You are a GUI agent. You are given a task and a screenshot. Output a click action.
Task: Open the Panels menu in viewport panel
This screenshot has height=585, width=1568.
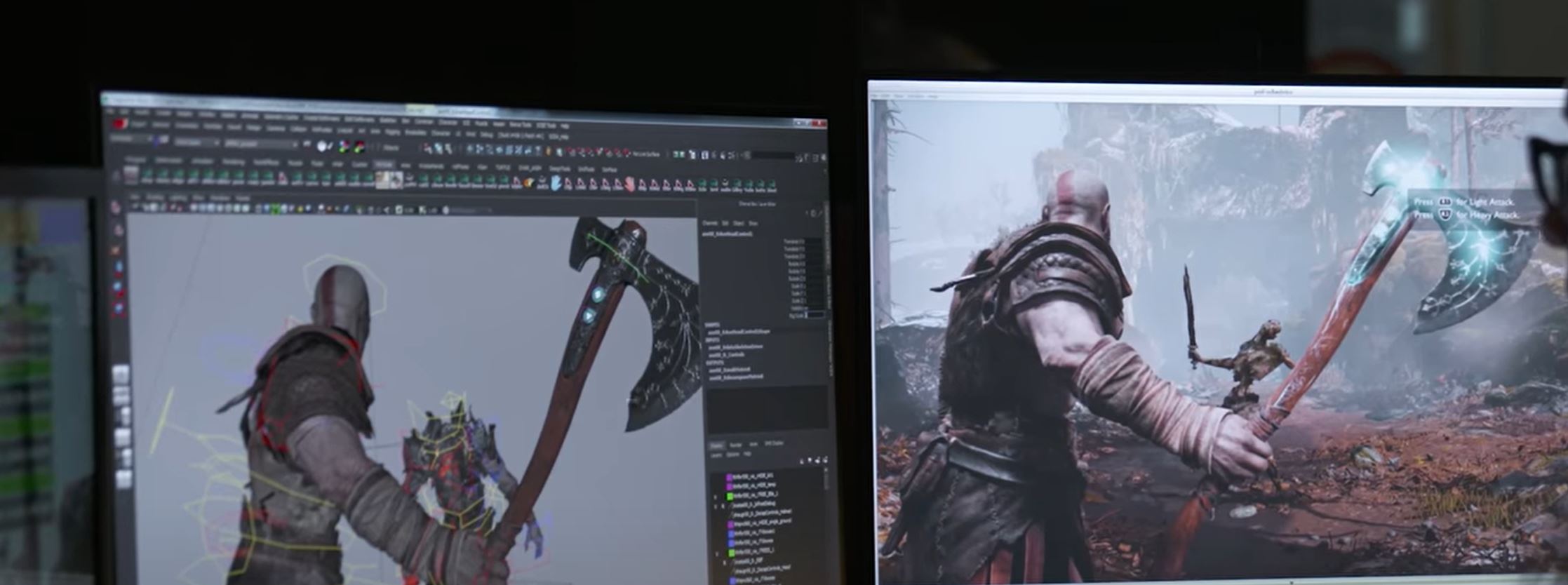tap(243, 199)
